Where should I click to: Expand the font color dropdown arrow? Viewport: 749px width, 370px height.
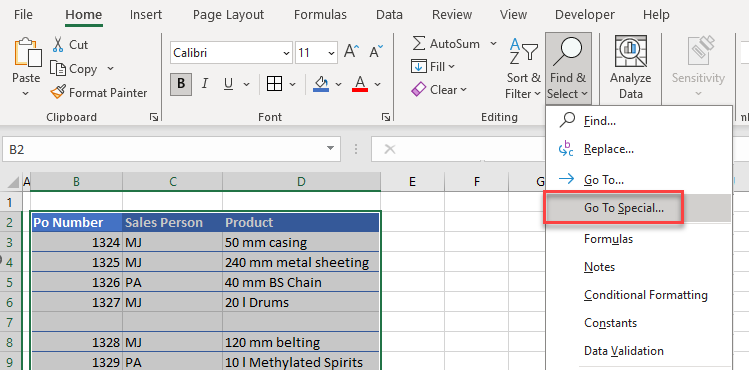pyautogui.click(x=377, y=85)
